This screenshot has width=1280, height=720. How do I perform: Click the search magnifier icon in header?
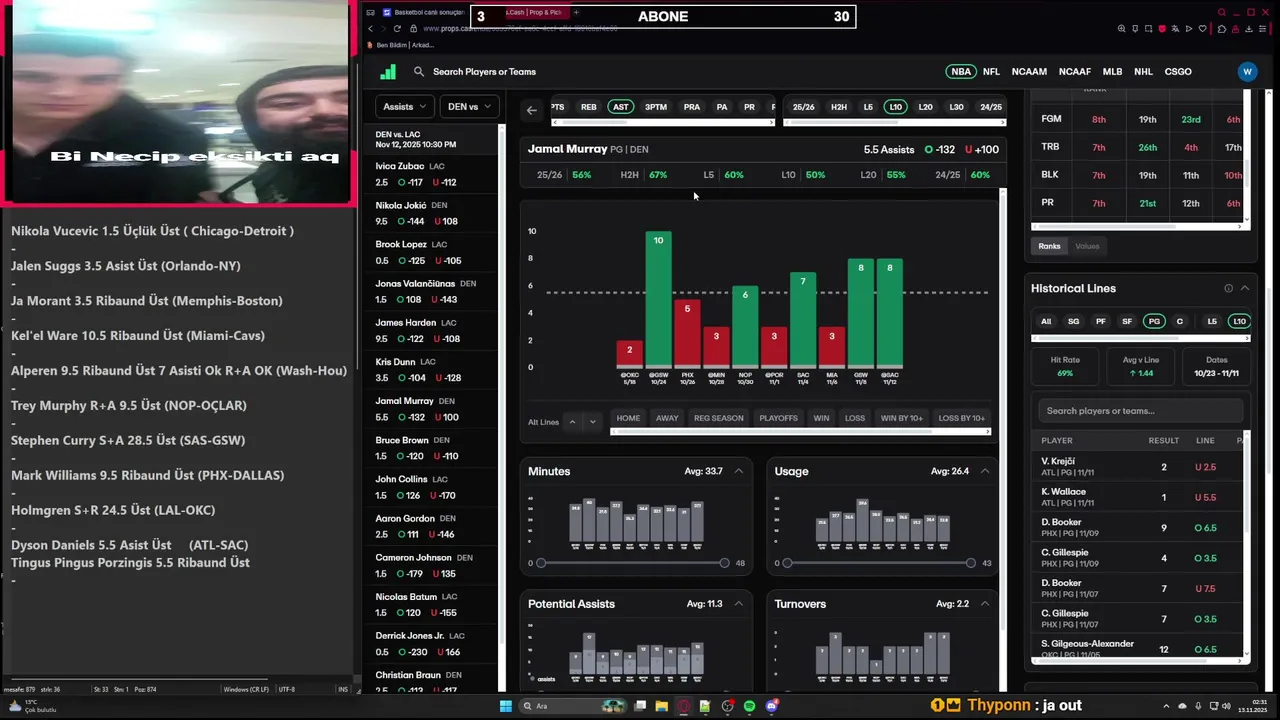(419, 72)
